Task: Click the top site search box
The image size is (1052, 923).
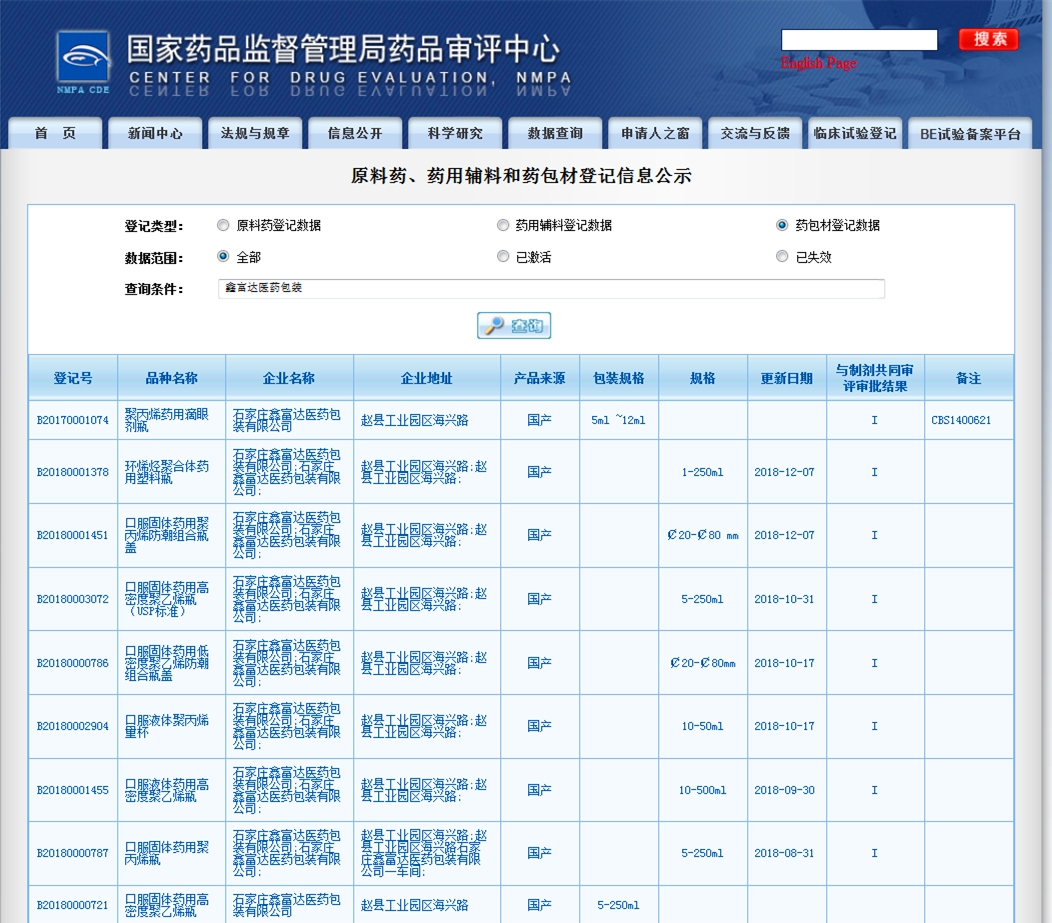Action: coord(859,40)
